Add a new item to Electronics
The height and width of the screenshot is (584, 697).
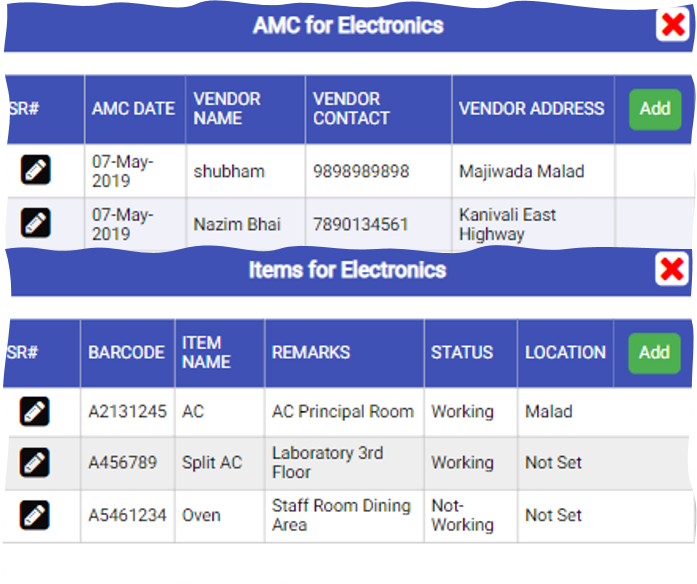(654, 353)
